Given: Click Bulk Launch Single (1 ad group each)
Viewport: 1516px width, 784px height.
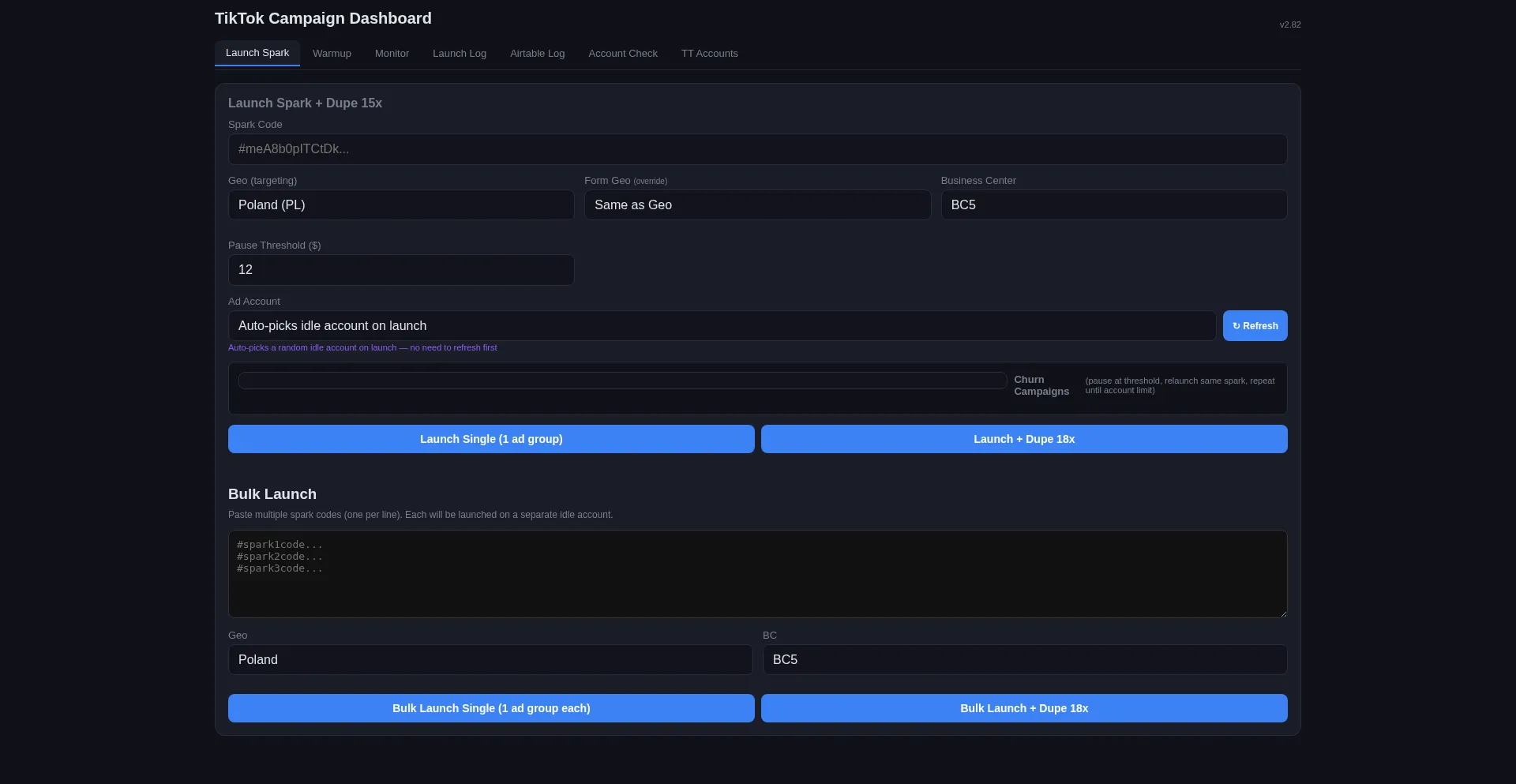Looking at the screenshot, I should (x=491, y=708).
